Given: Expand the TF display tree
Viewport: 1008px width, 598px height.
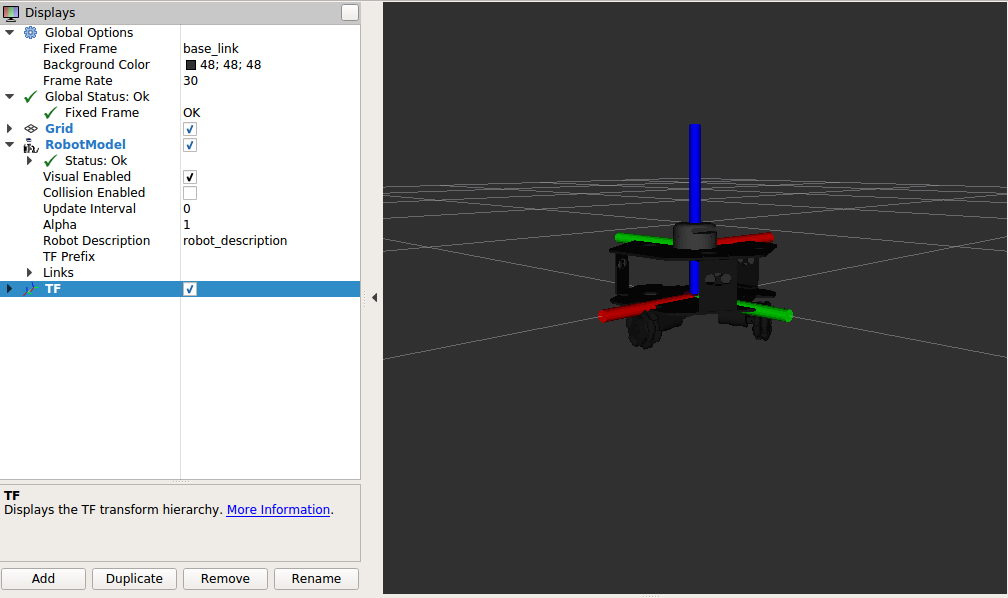Looking at the screenshot, I should click(x=9, y=289).
